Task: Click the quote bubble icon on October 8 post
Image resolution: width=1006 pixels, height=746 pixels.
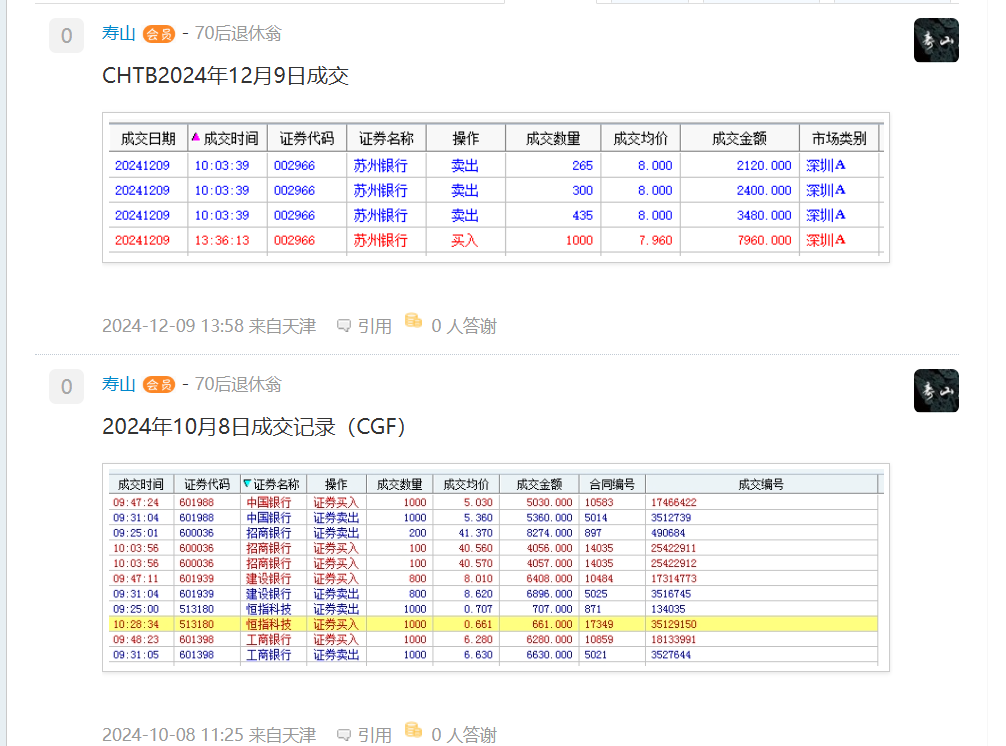Action: tap(344, 735)
